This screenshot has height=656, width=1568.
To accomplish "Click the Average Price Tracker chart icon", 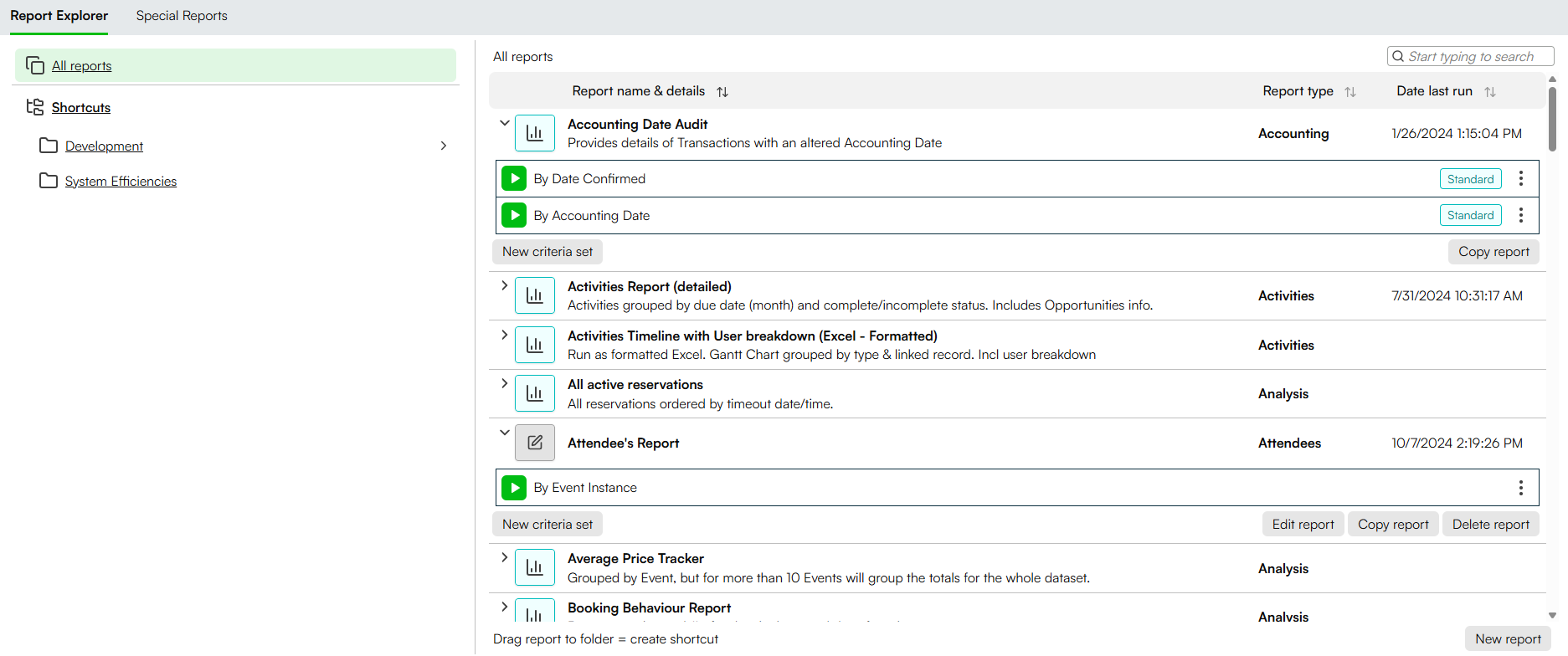I will (x=535, y=567).
